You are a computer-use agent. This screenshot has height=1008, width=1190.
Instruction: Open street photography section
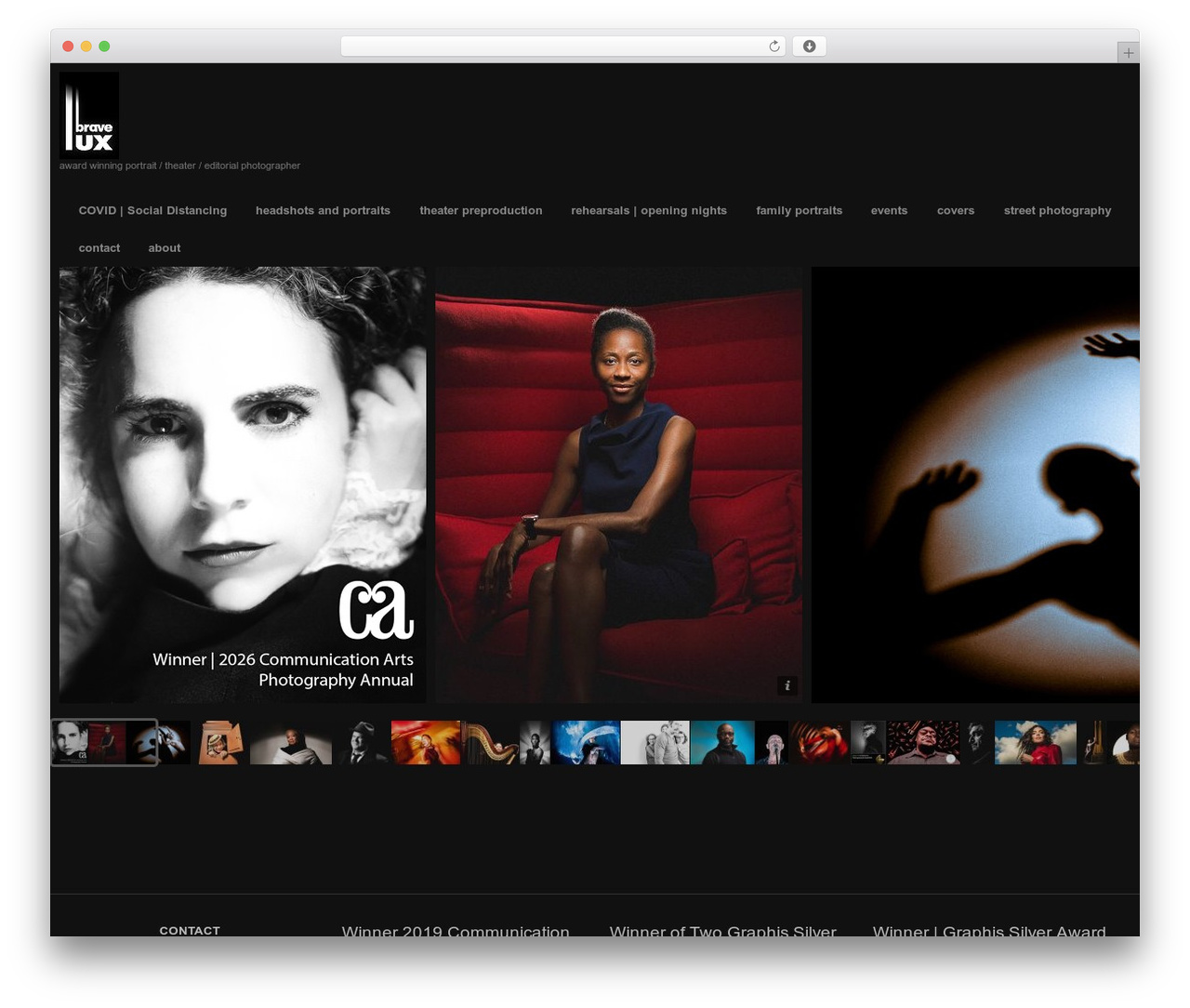click(1057, 211)
